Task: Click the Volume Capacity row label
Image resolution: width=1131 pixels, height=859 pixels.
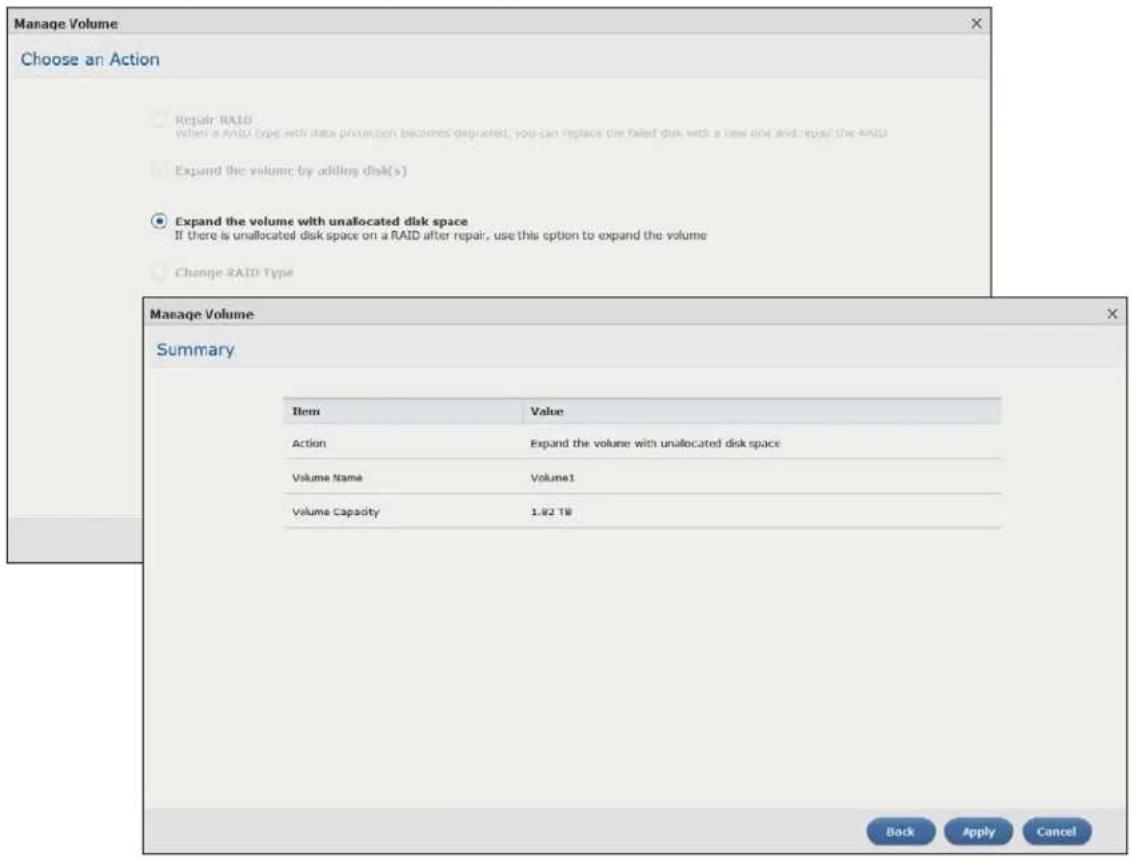Action: (x=335, y=511)
